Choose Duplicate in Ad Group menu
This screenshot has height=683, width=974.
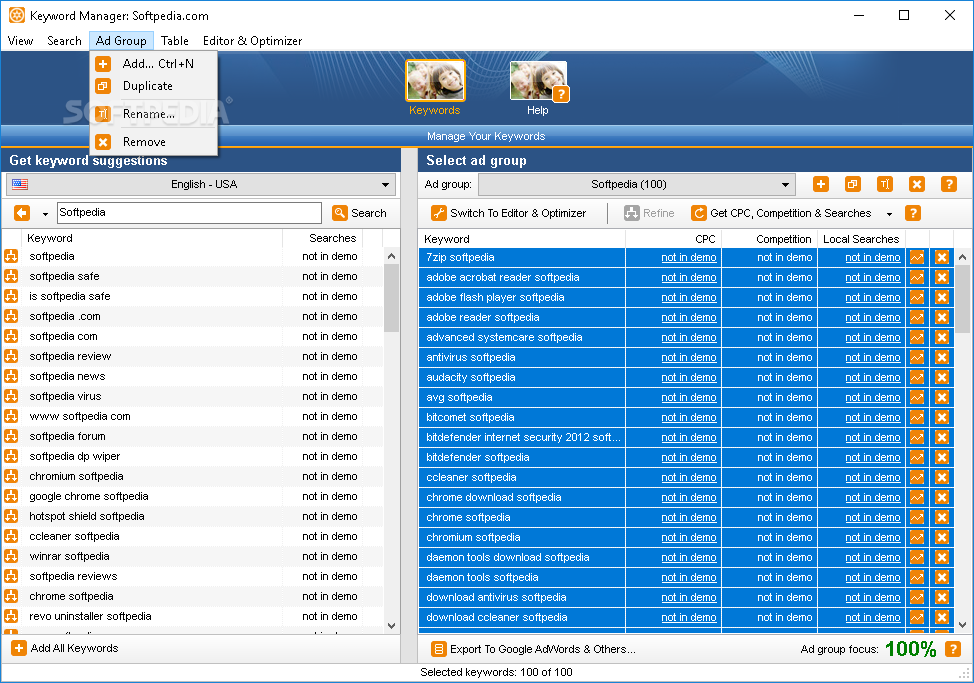point(153,86)
